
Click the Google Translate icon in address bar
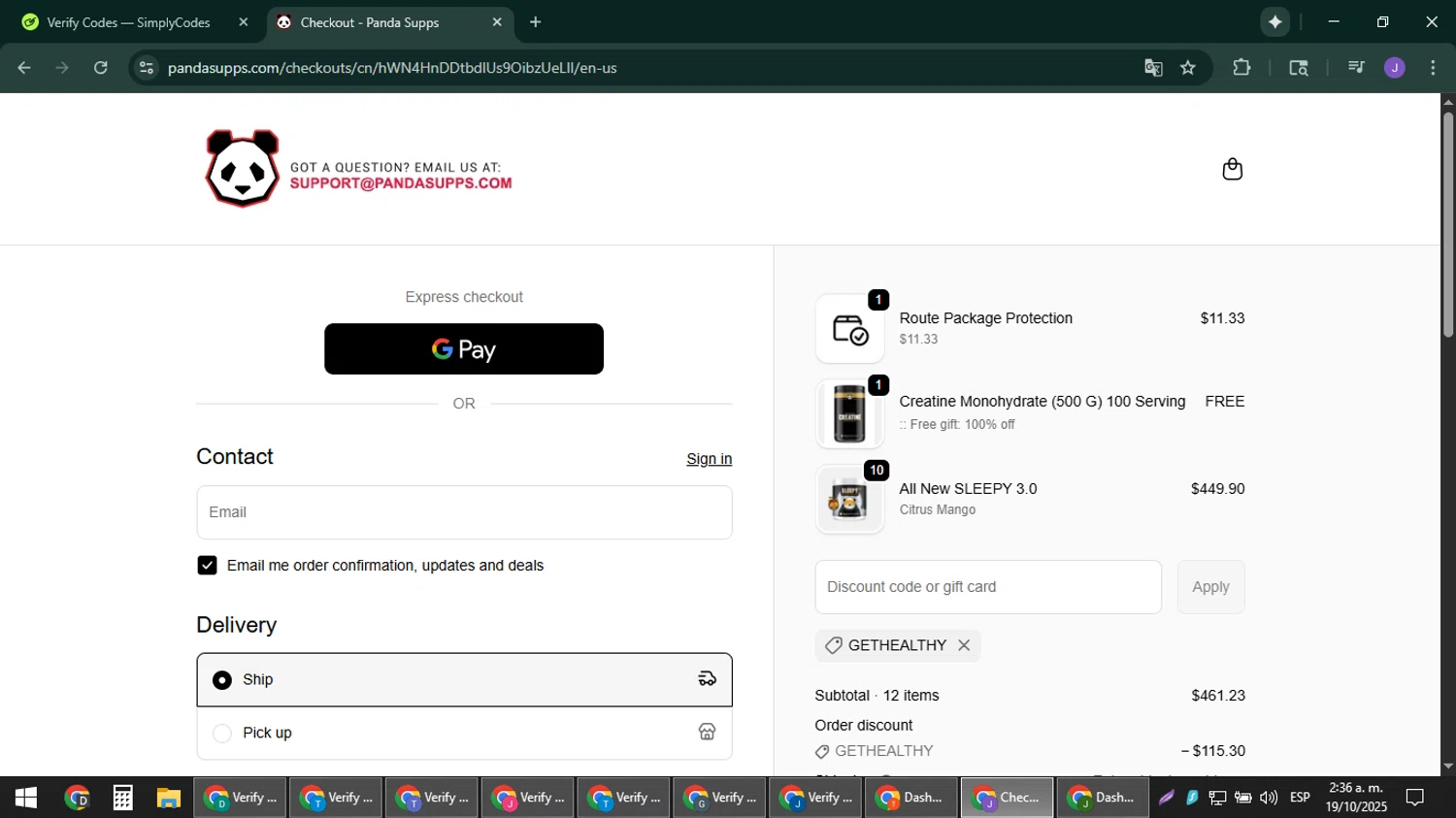tap(1153, 68)
